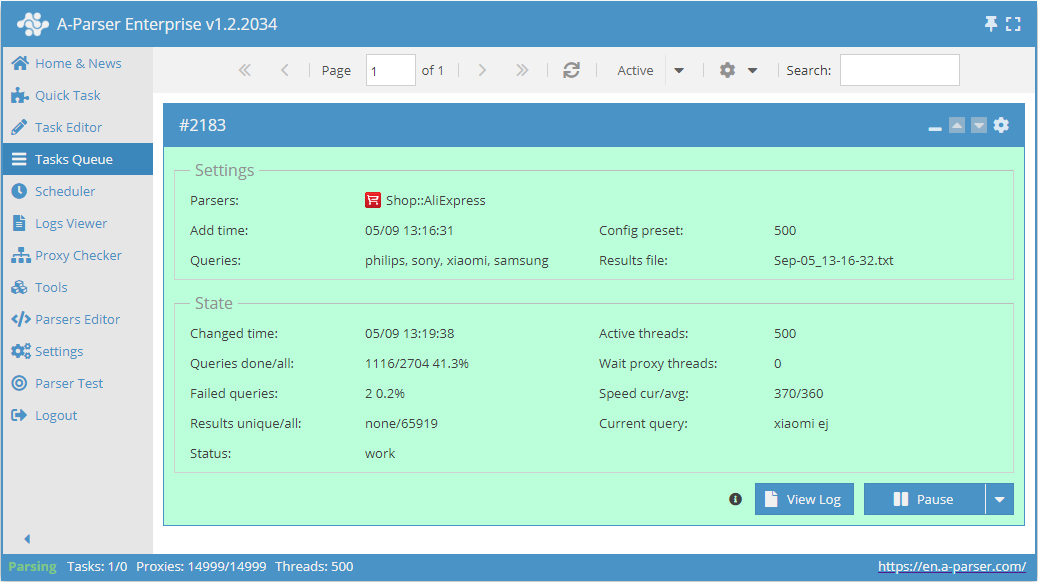Move task #2183 down in queue
Image resolution: width=1038 pixels, height=582 pixels.
click(979, 125)
